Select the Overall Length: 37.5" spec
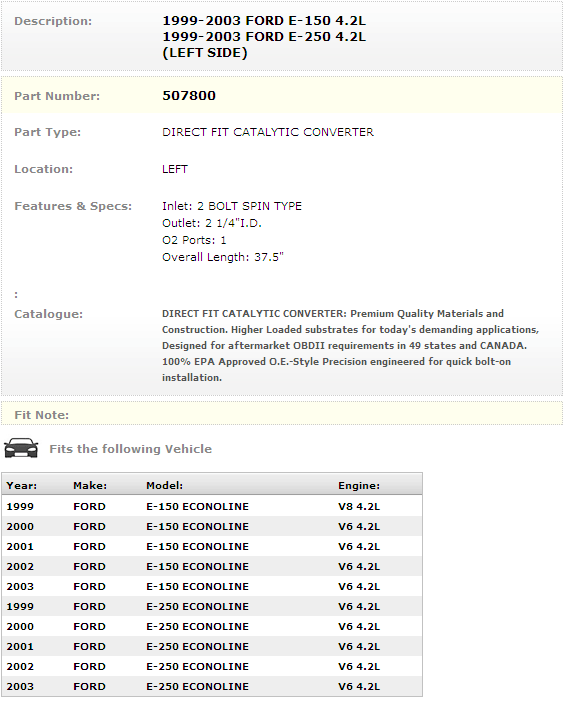 (x=223, y=257)
